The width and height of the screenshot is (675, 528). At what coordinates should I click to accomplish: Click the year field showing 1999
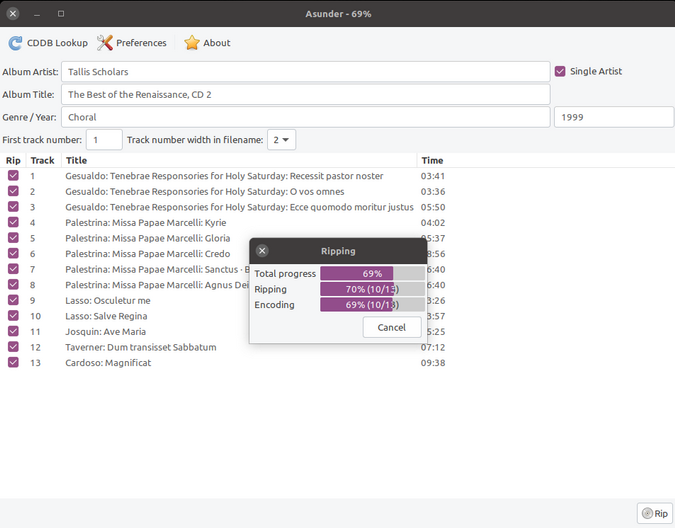[613, 117]
